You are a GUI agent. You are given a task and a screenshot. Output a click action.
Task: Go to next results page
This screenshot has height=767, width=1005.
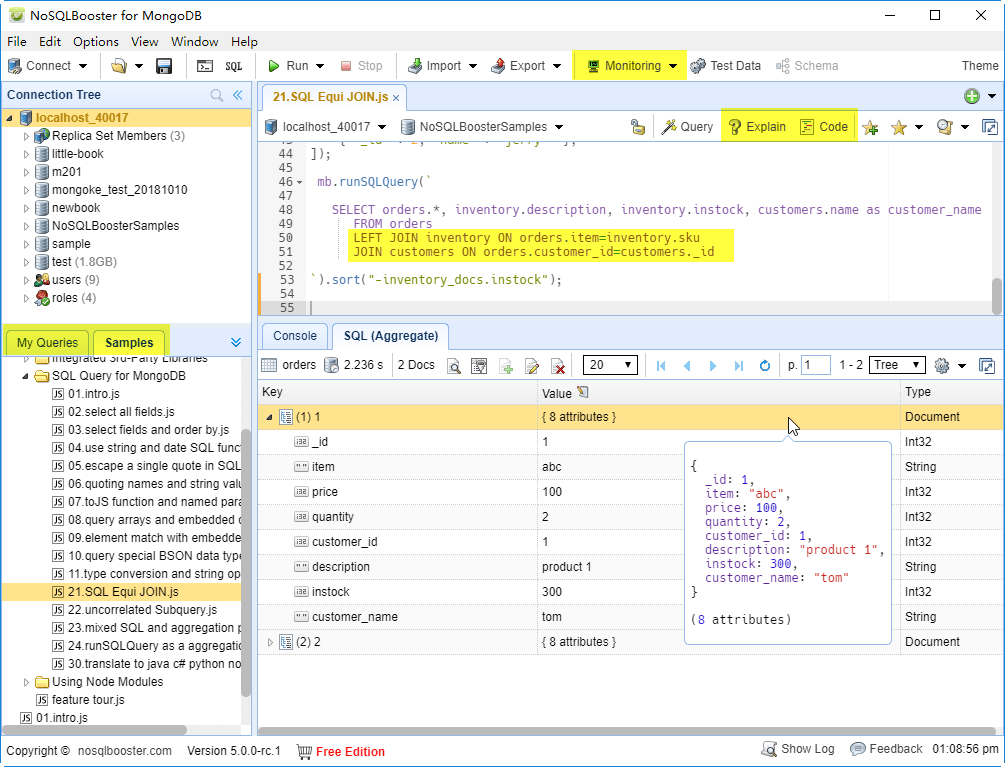click(x=712, y=365)
